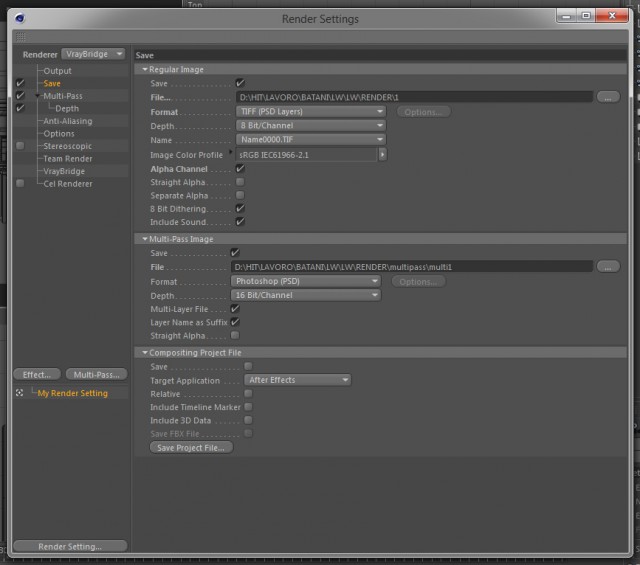Click the Multi-Pass... button
640x565 pixels.
pyautogui.click(x=96, y=374)
